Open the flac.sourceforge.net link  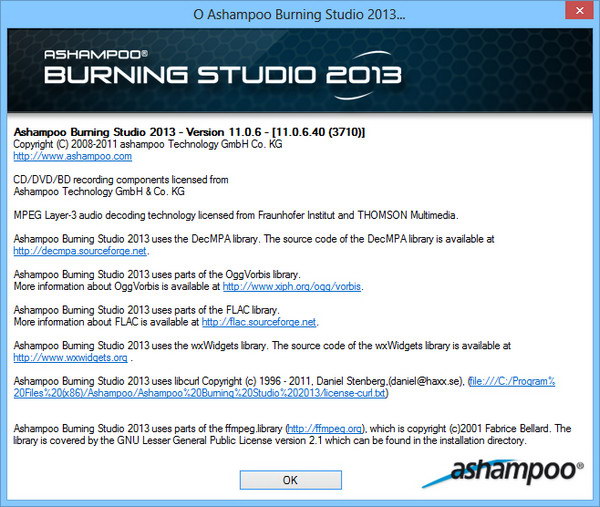pos(259,322)
